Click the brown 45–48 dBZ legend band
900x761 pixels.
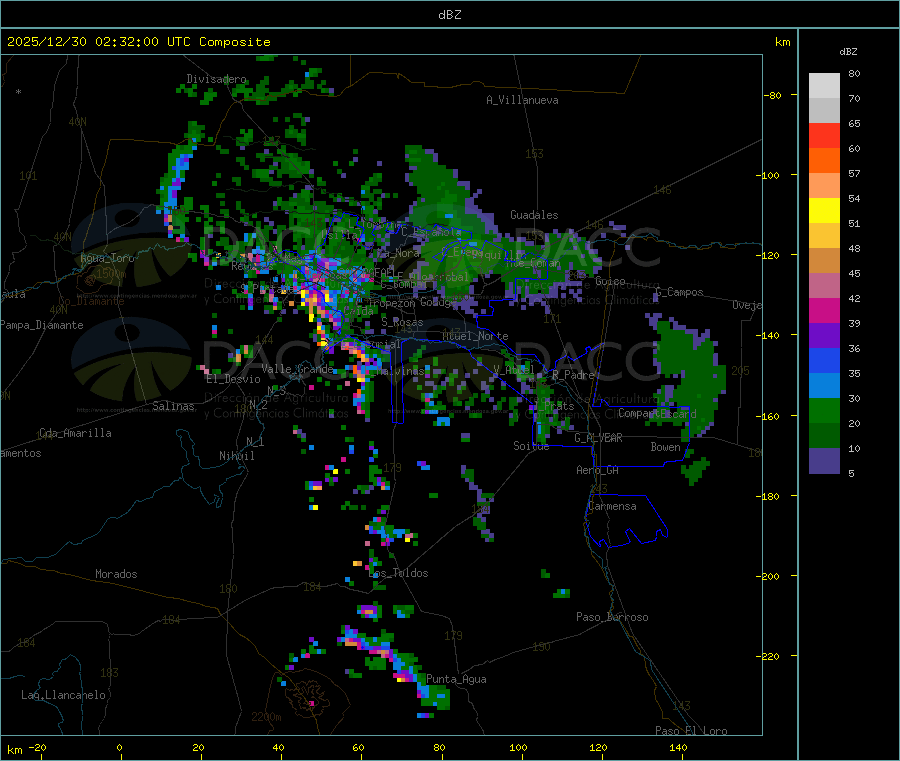pyautogui.click(x=824, y=261)
